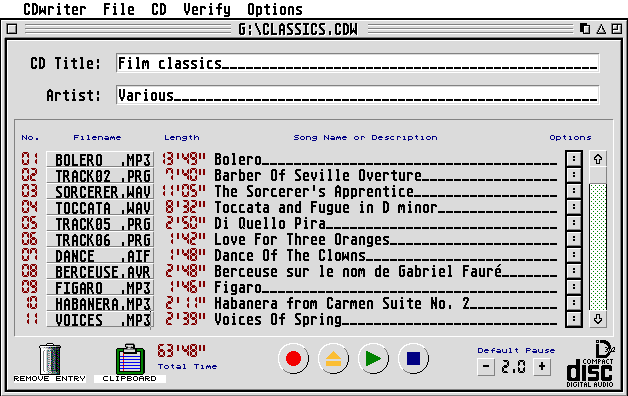Click 'Toccata and Fugue in D minor' song name

326,207
